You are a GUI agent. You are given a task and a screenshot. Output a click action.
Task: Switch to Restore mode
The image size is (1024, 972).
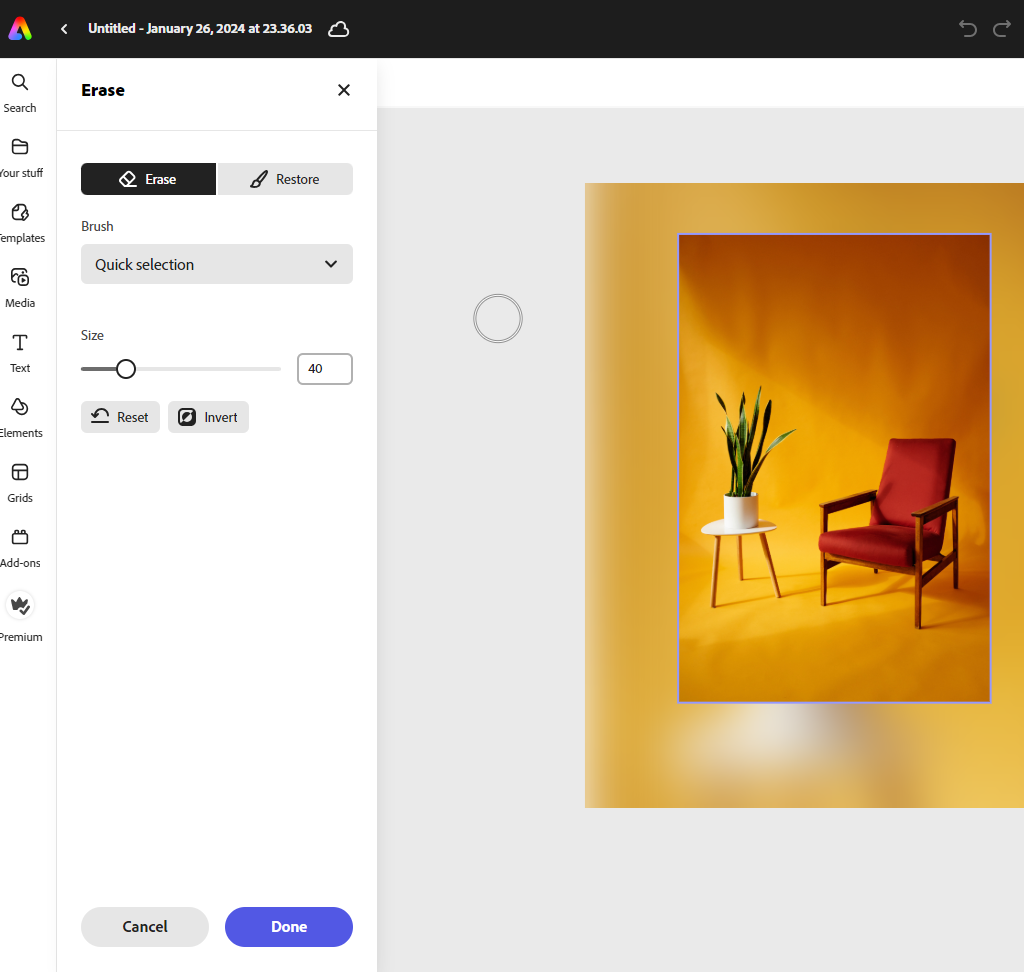285,179
